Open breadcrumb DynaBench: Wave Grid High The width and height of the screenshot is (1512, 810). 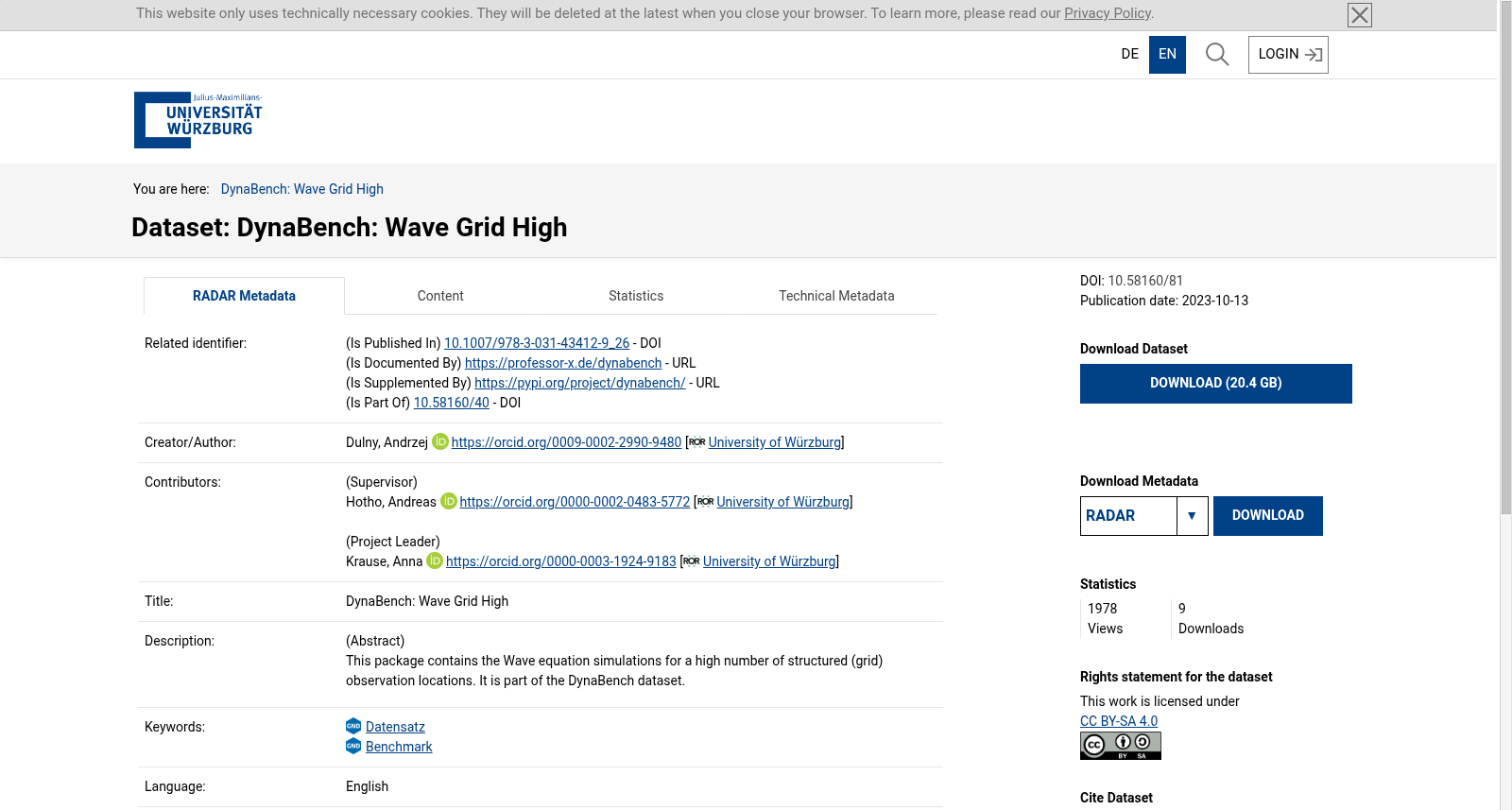click(302, 189)
